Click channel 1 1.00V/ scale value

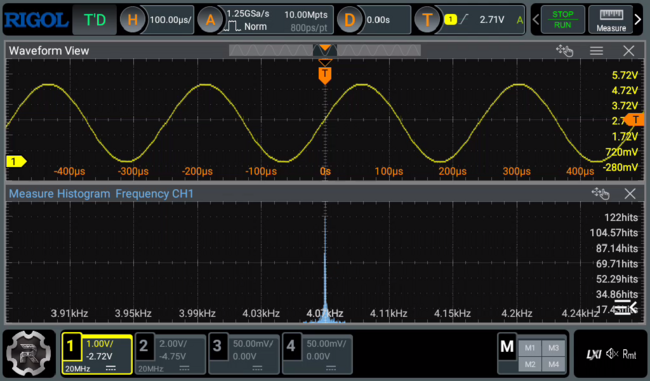(99, 344)
